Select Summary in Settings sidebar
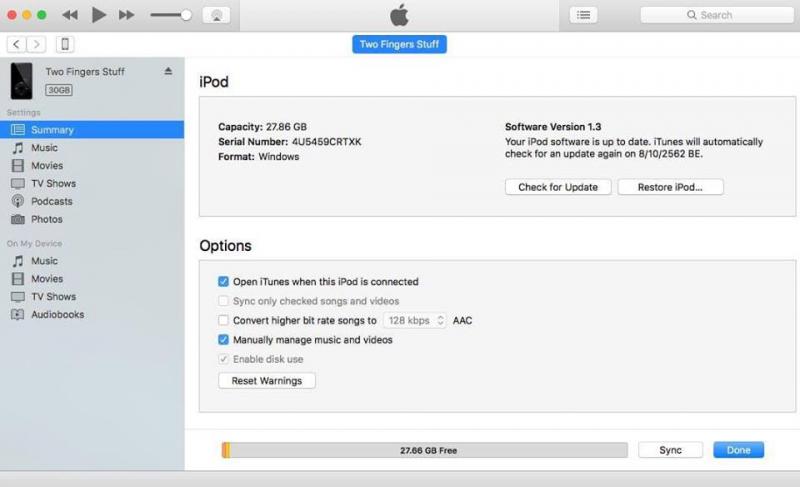The width and height of the screenshot is (800, 487). point(92,130)
